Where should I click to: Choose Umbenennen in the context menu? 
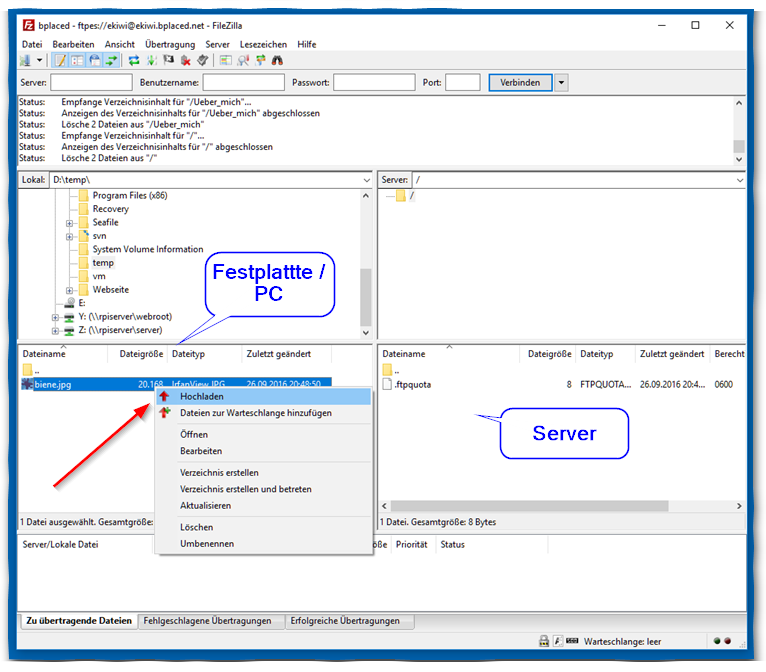[263, 544]
